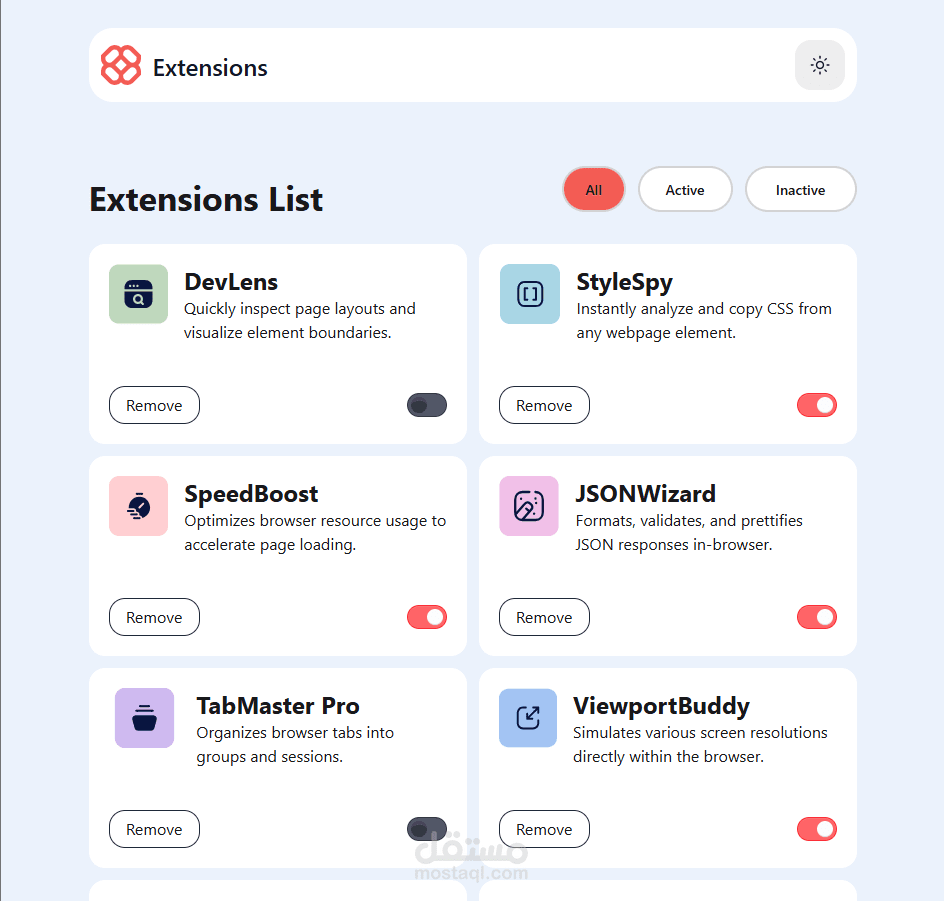Remove the TabMaster Pro extension
Viewport: 944px width, 901px height.
pyautogui.click(x=154, y=829)
